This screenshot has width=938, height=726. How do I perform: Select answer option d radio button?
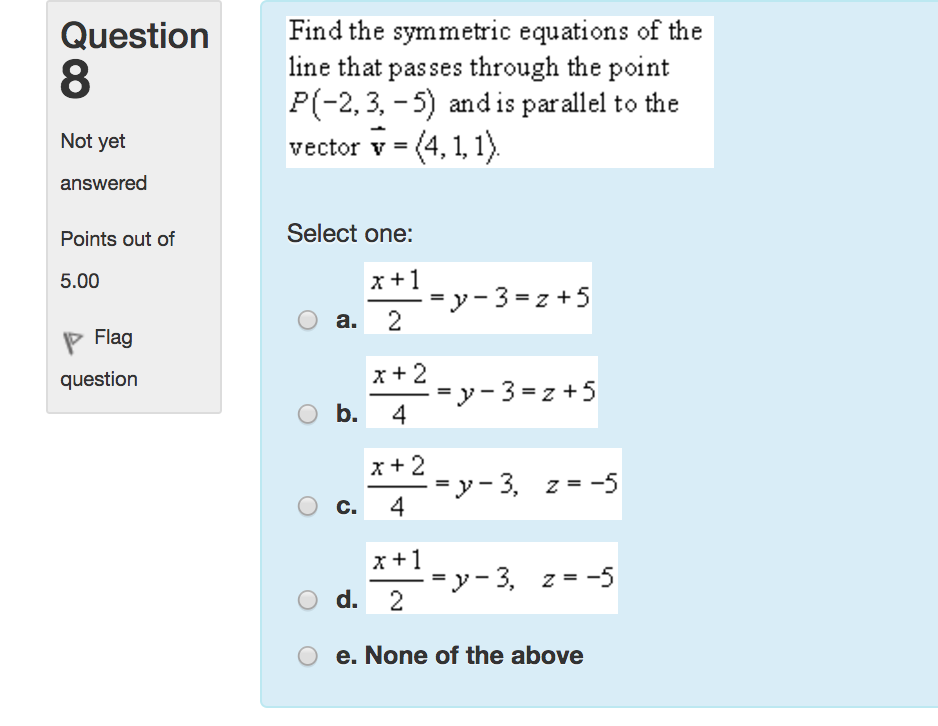click(x=306, y=600)
